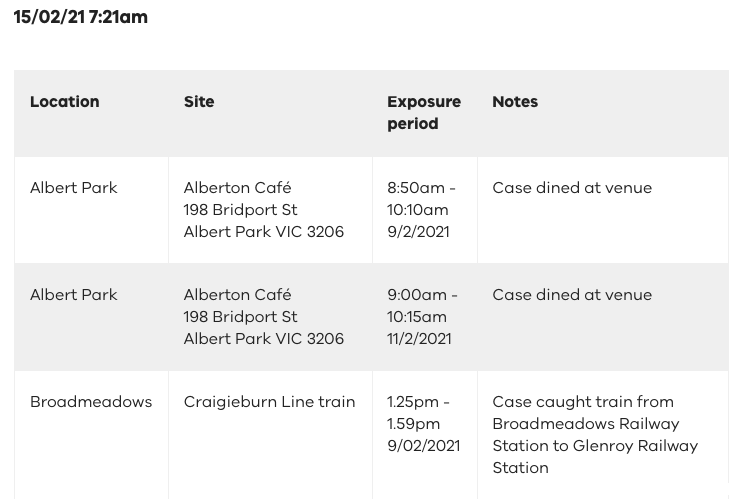Click the Exposure period column header

point(424,112)
